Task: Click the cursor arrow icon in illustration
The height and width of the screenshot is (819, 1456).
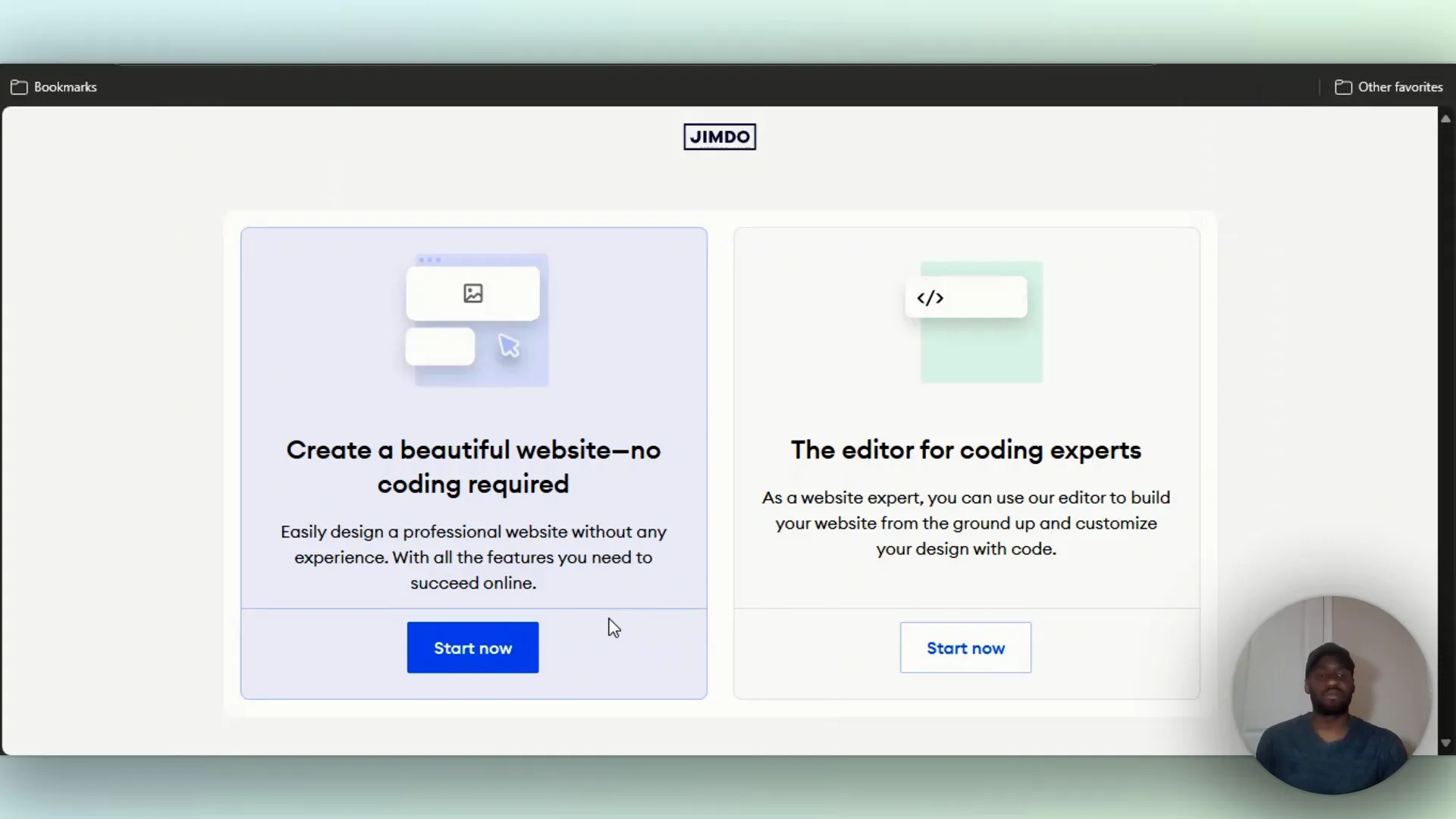Action: (509, 346)
